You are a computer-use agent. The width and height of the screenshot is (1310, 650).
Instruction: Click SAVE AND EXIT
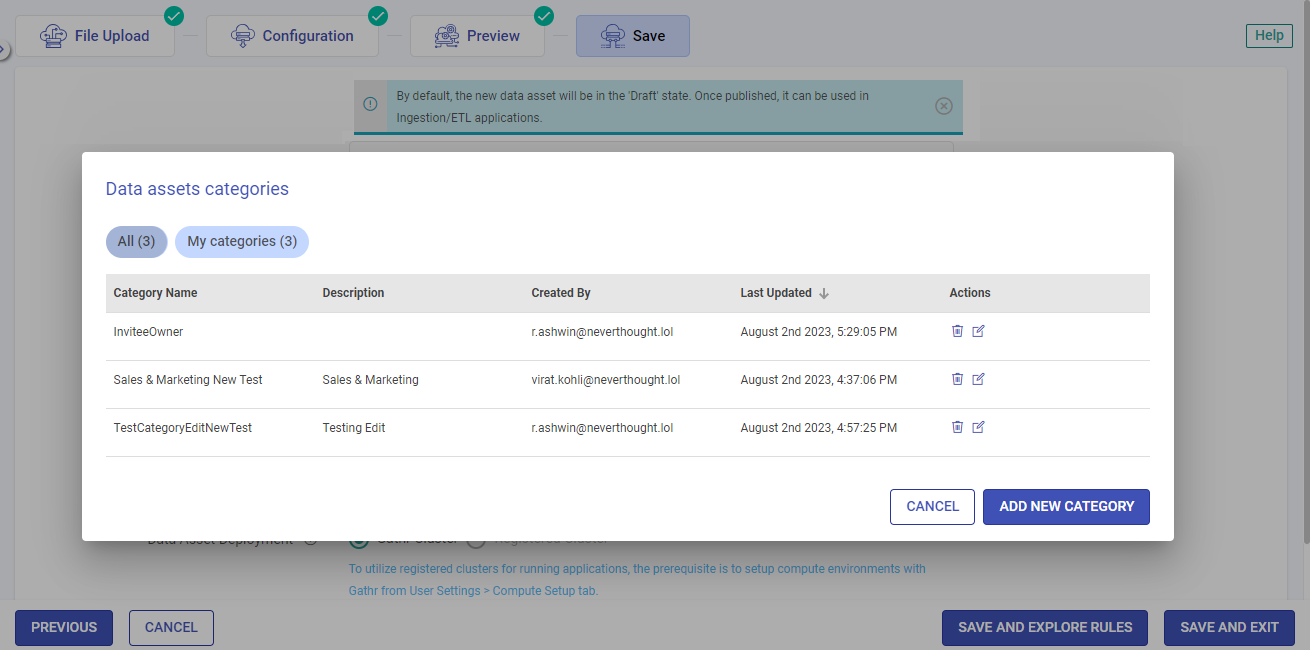click(1228, 627)
